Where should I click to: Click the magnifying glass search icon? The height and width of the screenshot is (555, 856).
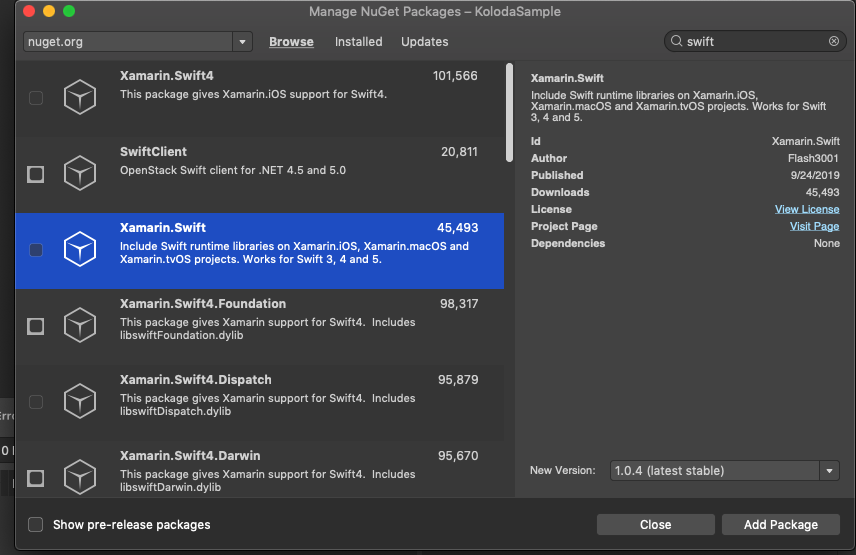[676, 42]
